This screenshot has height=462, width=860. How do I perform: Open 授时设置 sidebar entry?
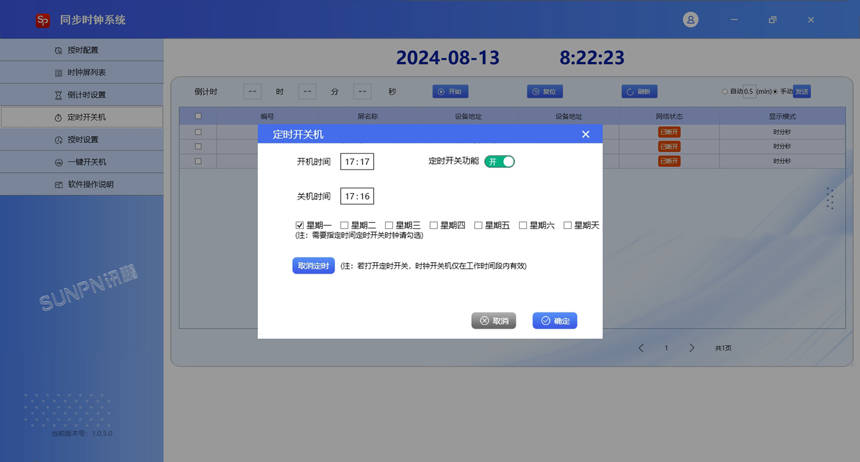tap(82, 140)
